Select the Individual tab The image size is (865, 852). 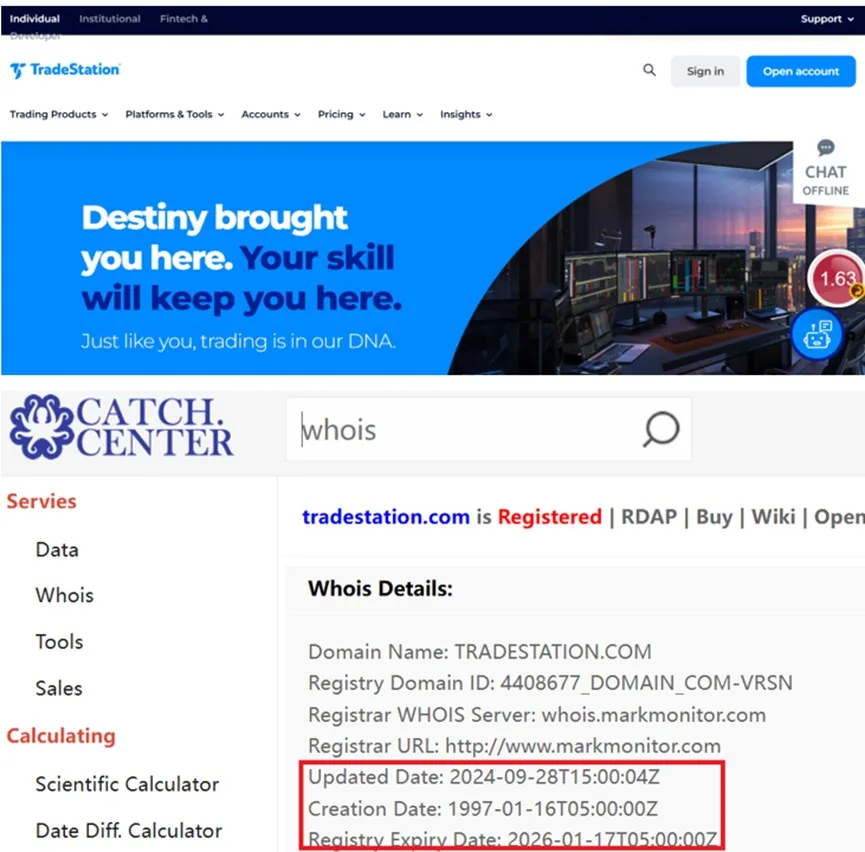pos(35,19)
